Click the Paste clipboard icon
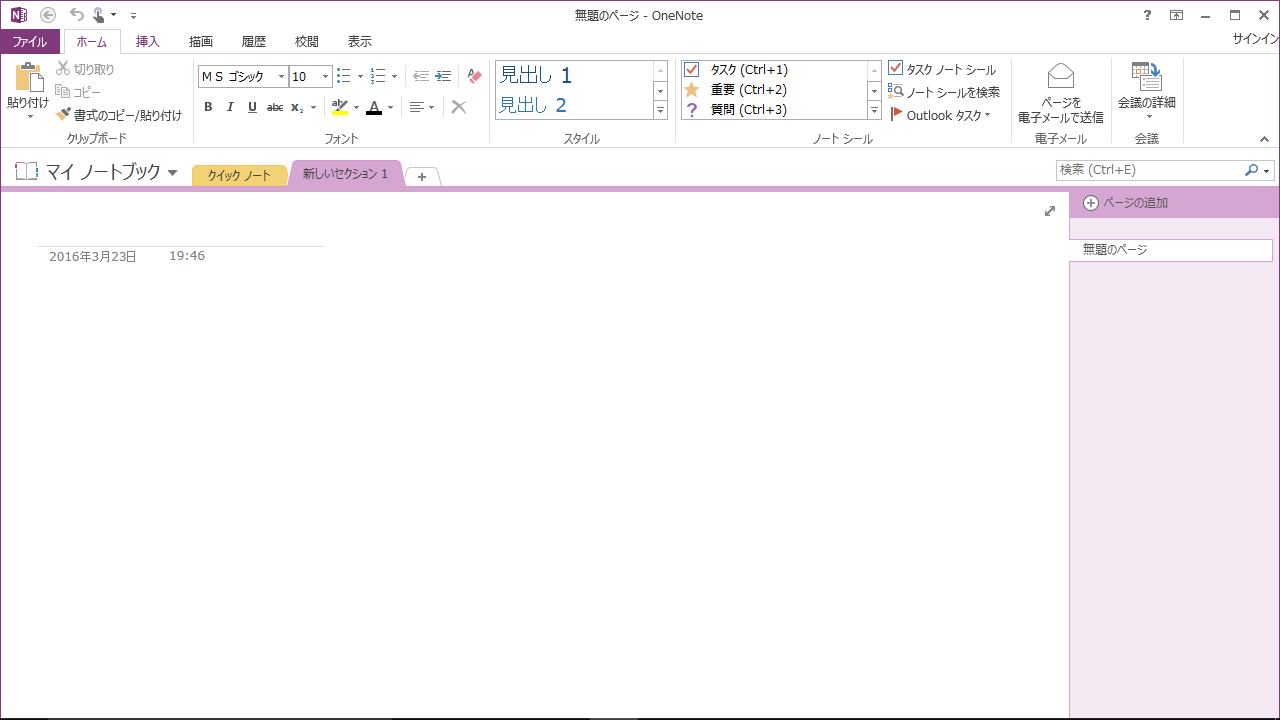1280x720 pixels. pyautogui.click(x=29, y=78)
